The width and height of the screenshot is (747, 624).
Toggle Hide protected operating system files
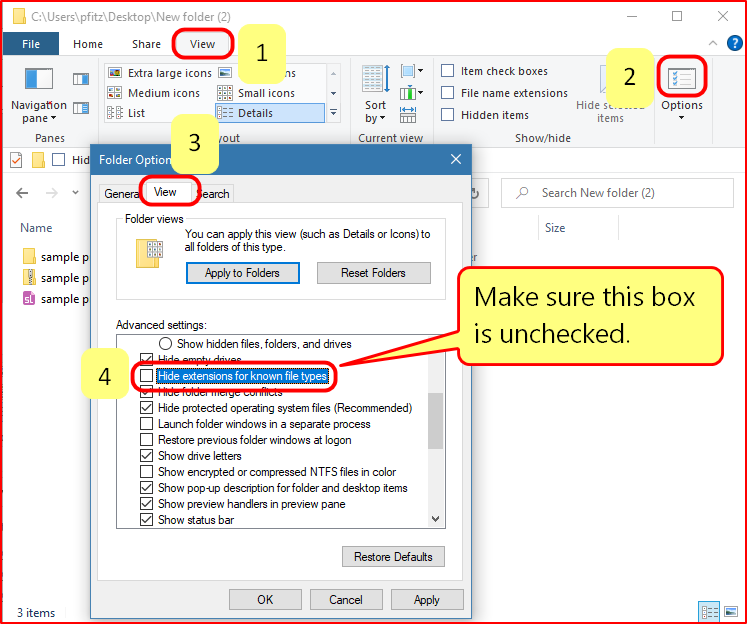tap(146, 408)
